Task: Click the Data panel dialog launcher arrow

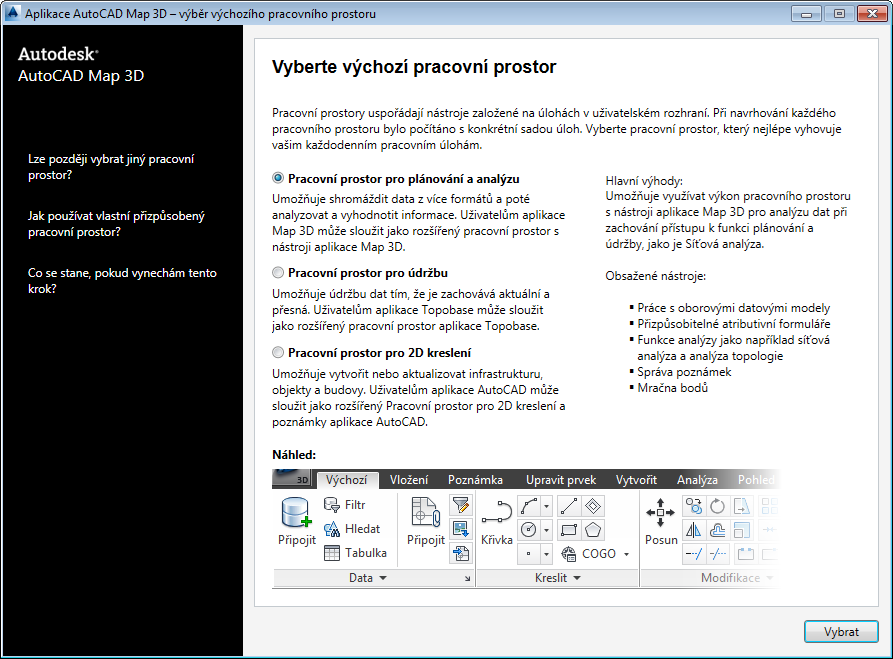Action: pos(468,579)
